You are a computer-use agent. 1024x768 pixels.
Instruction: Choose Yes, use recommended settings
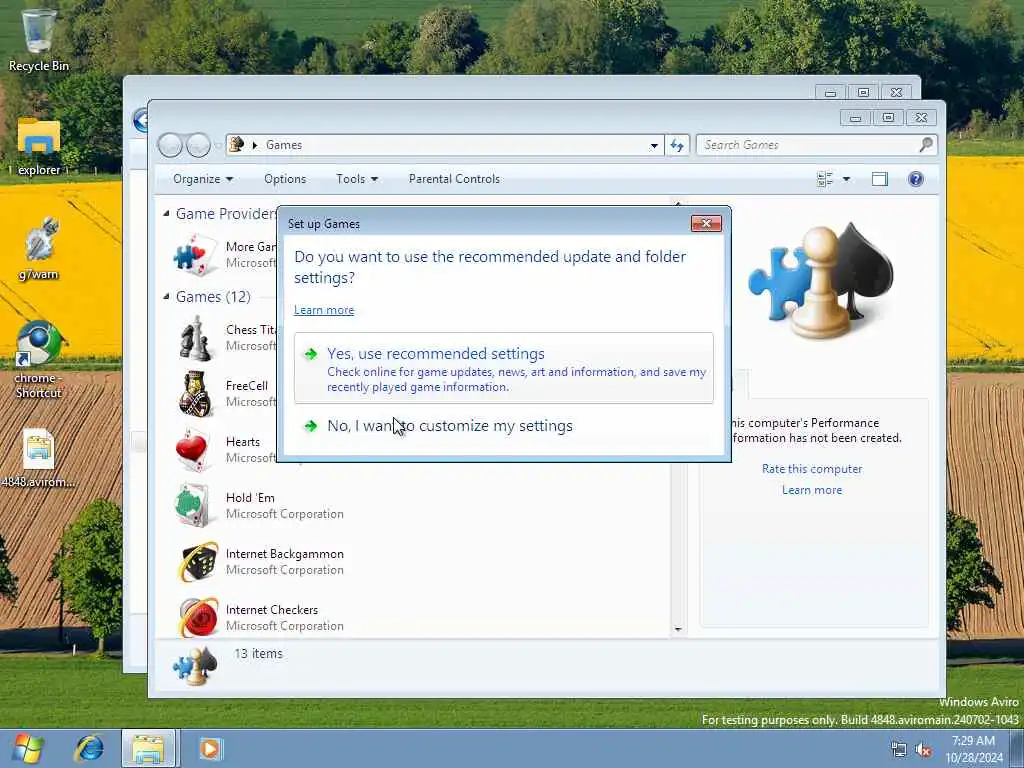[x=504, y=368]
